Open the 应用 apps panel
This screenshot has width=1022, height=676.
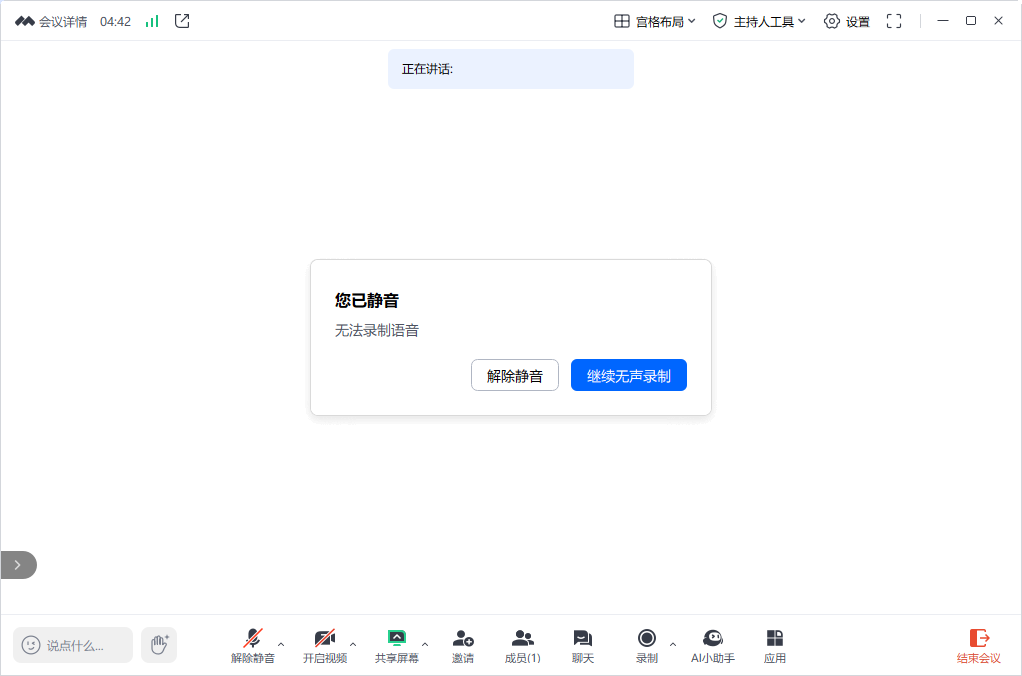[774, 646]
